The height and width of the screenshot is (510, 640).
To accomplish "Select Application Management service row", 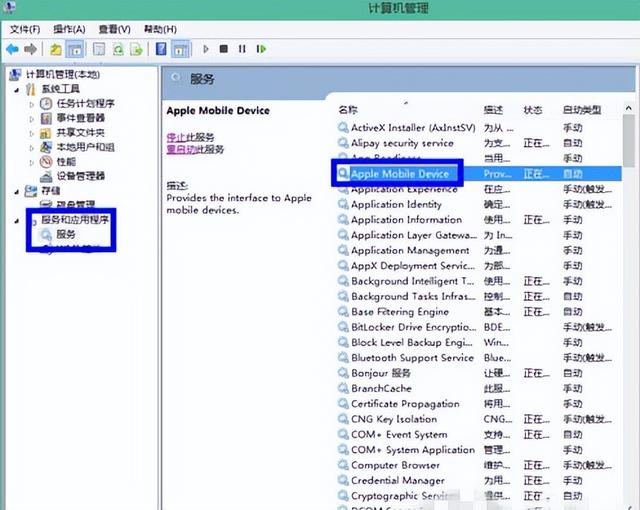I will (480, 250).
